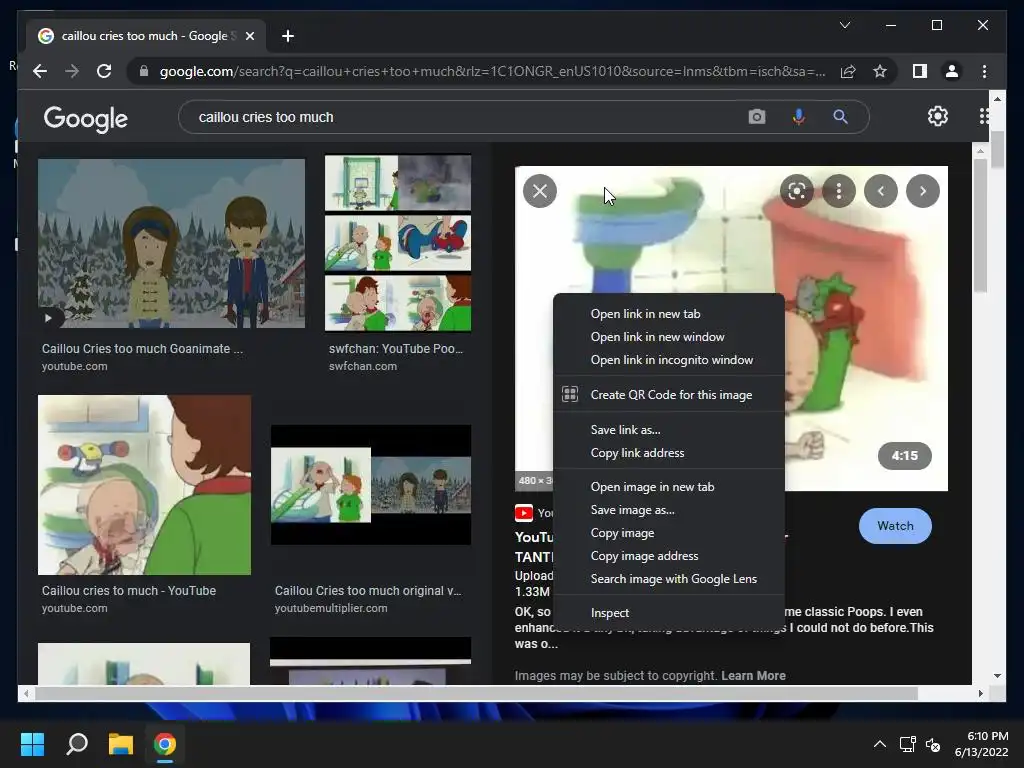Click the youtubemultiplier.com source link

click(331, 608)
